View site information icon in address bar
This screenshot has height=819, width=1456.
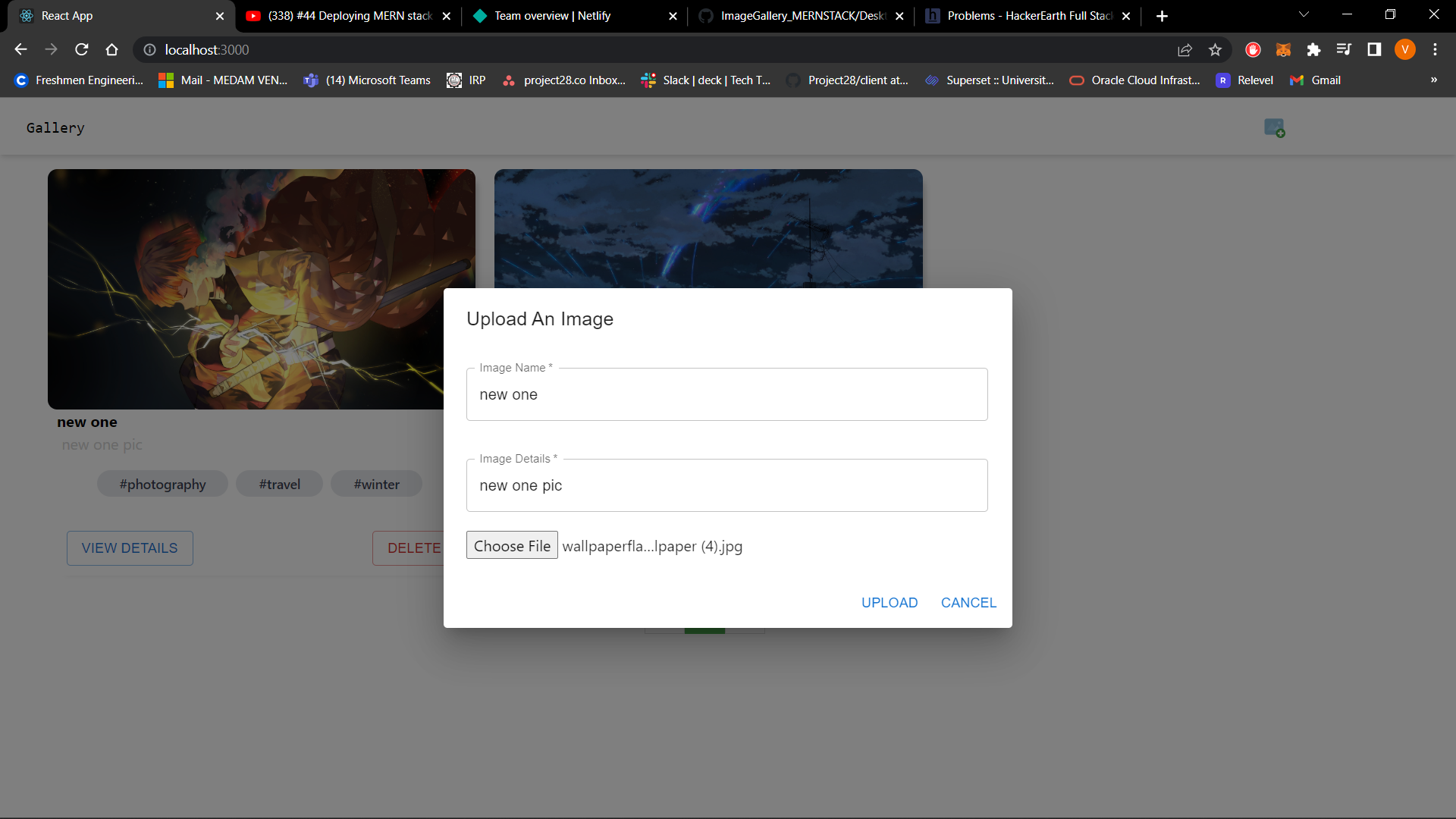pos(149,49)
